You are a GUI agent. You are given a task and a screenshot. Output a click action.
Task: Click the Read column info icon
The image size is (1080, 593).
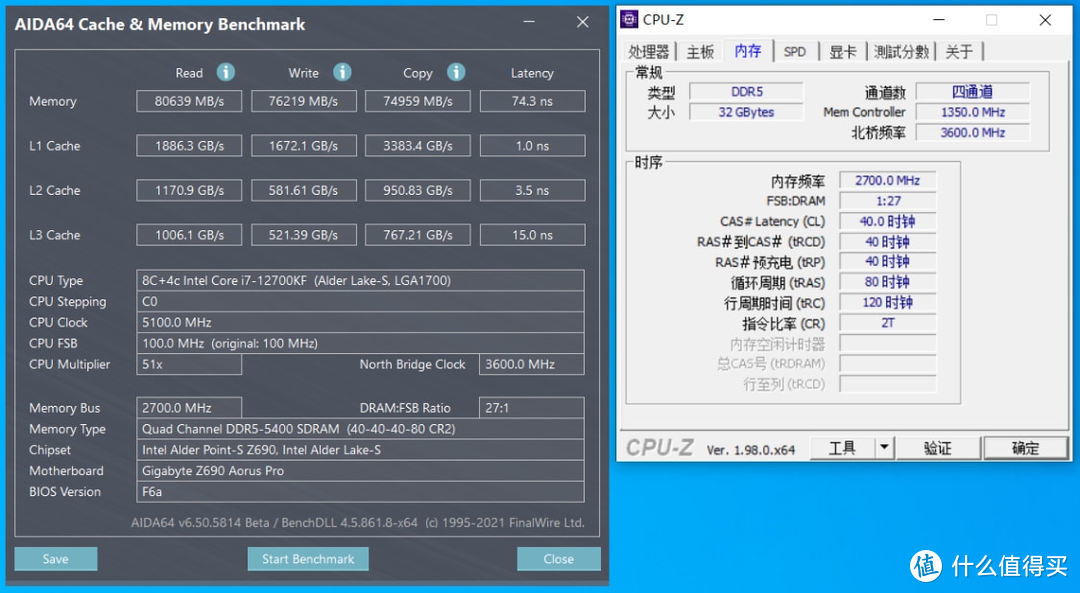(225, 72)
